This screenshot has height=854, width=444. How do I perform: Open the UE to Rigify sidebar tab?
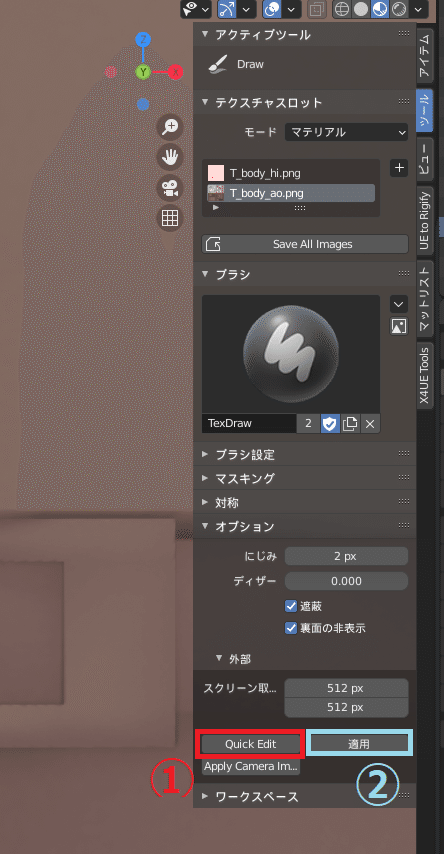coord(425,221)
